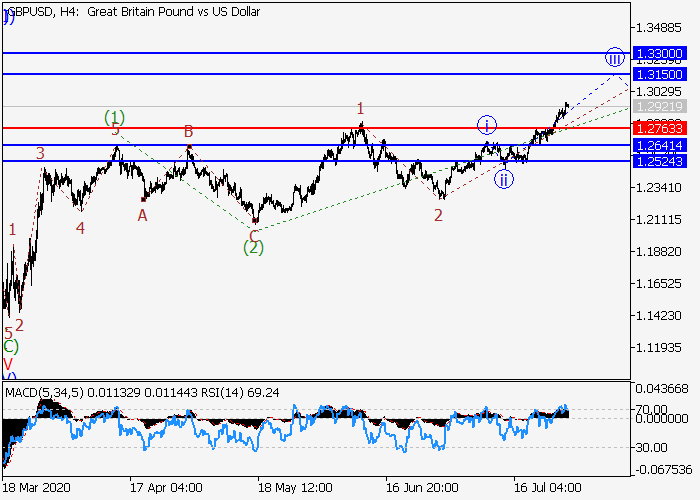Click the red C wave label
The width and height of the screenshot is (700, 500).
click(x=254, y=234)
